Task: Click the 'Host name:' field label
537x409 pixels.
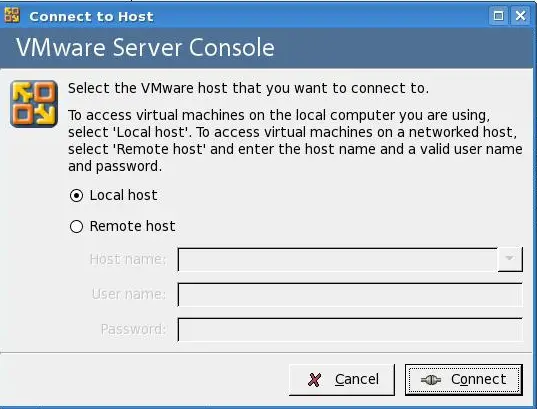Action: click(128, 259)
